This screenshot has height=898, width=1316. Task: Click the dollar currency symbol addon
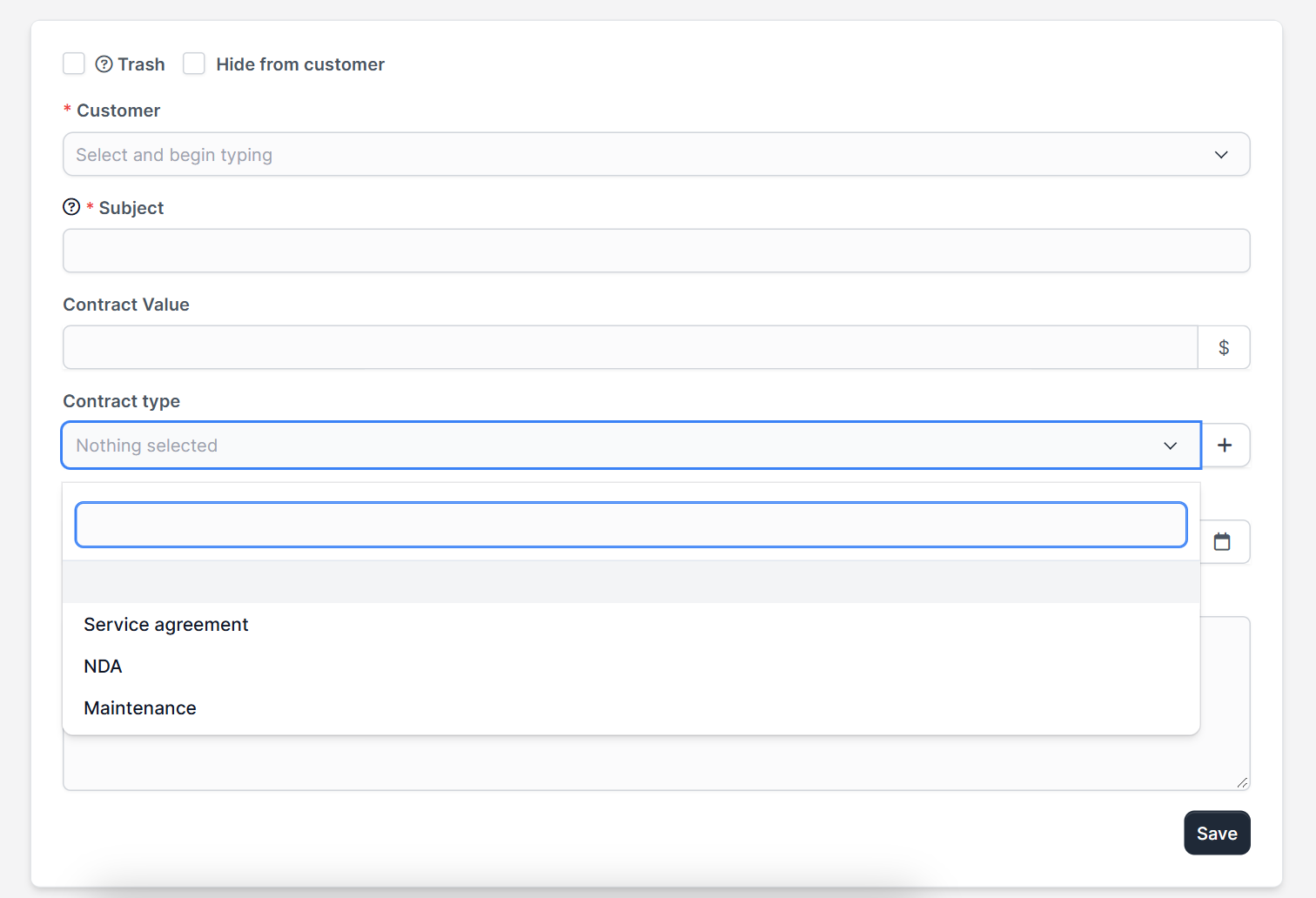(x=1224, y=348)
